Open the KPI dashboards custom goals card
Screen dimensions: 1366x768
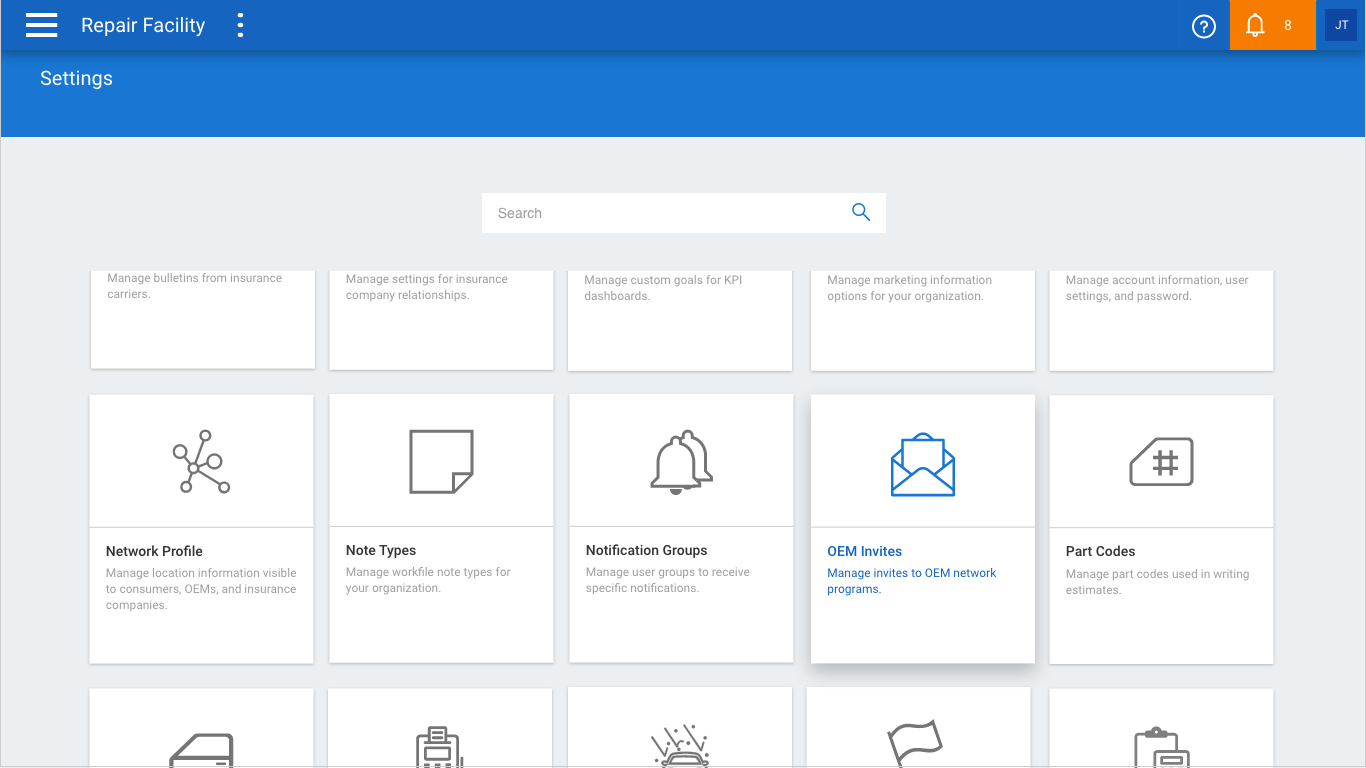(680, 320)
